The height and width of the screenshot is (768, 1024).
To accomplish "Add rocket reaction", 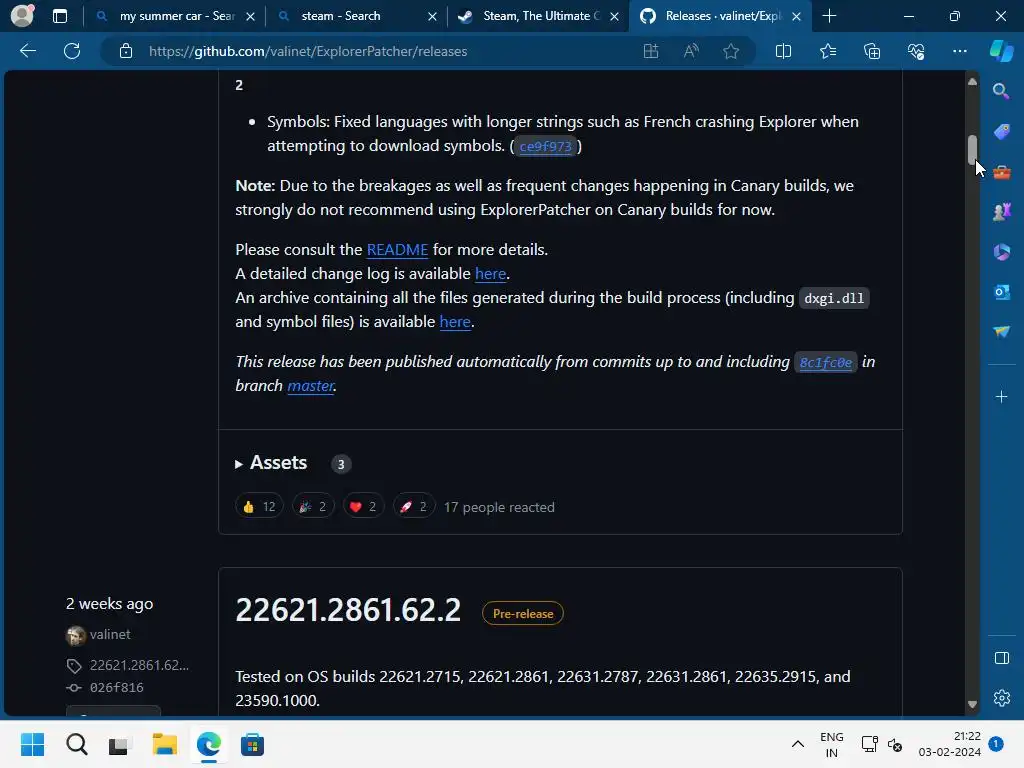I will 413,507.
